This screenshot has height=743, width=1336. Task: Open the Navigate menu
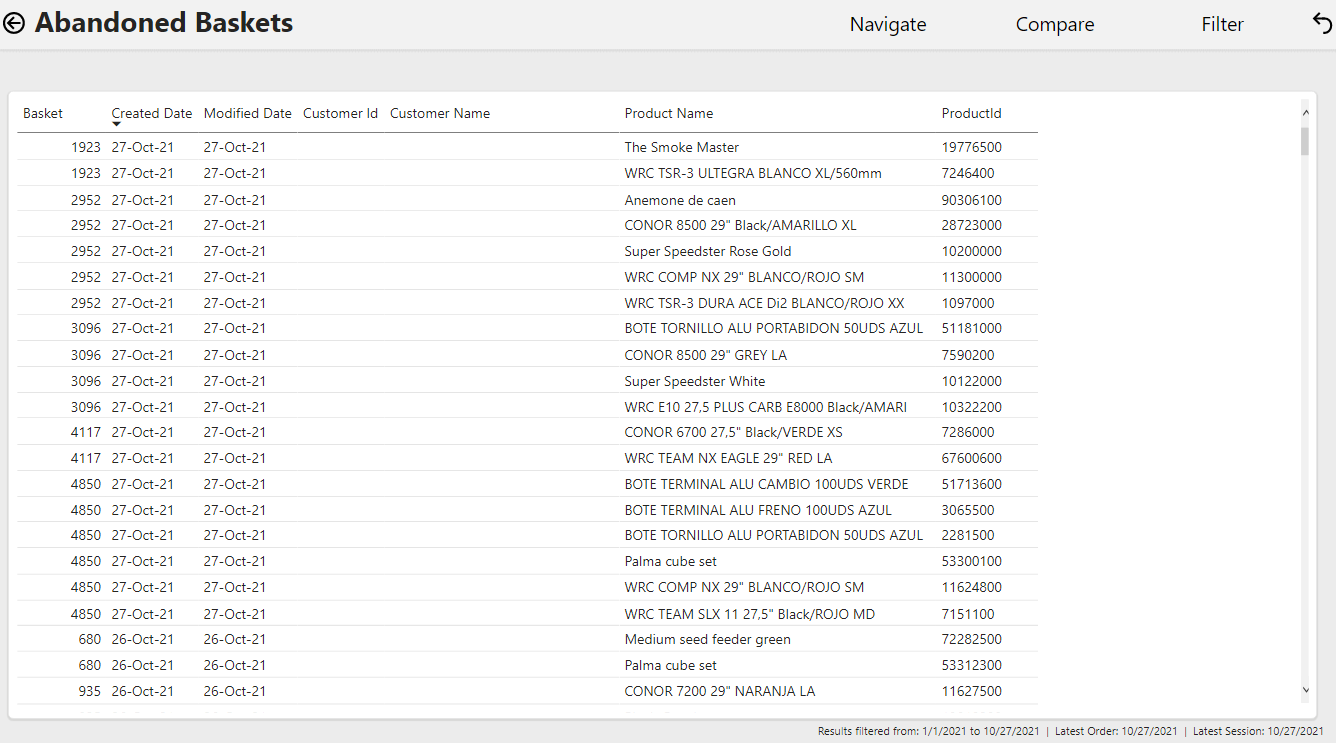(x=888, y=25)
